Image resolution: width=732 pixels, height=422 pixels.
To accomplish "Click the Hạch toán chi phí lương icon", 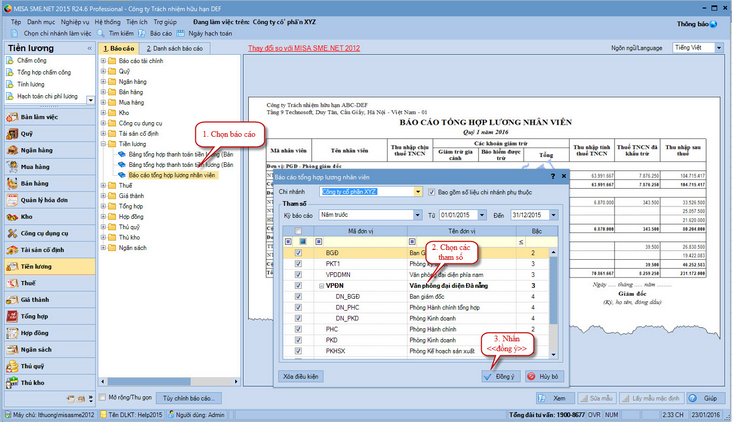I will tap(10, 96).
